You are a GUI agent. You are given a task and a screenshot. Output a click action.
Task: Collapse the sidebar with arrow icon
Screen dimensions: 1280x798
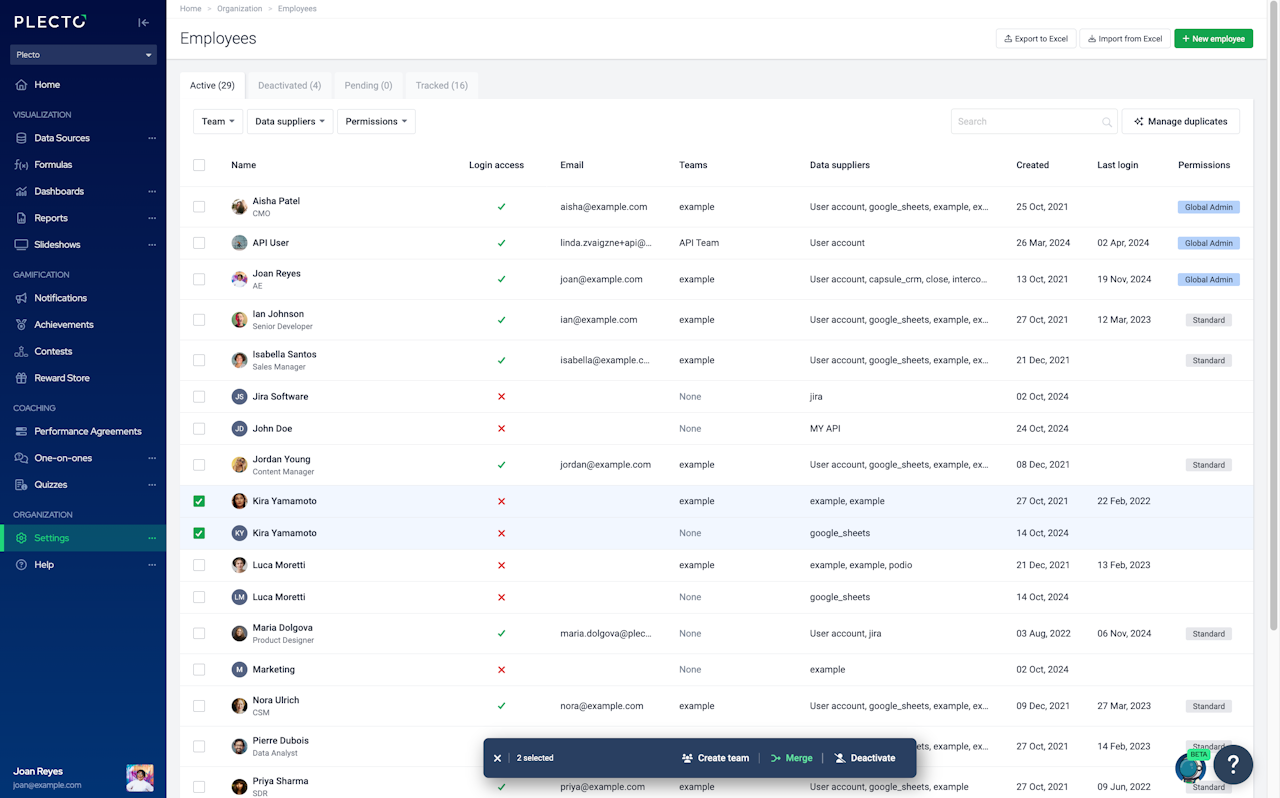click(x=143, y=22)
